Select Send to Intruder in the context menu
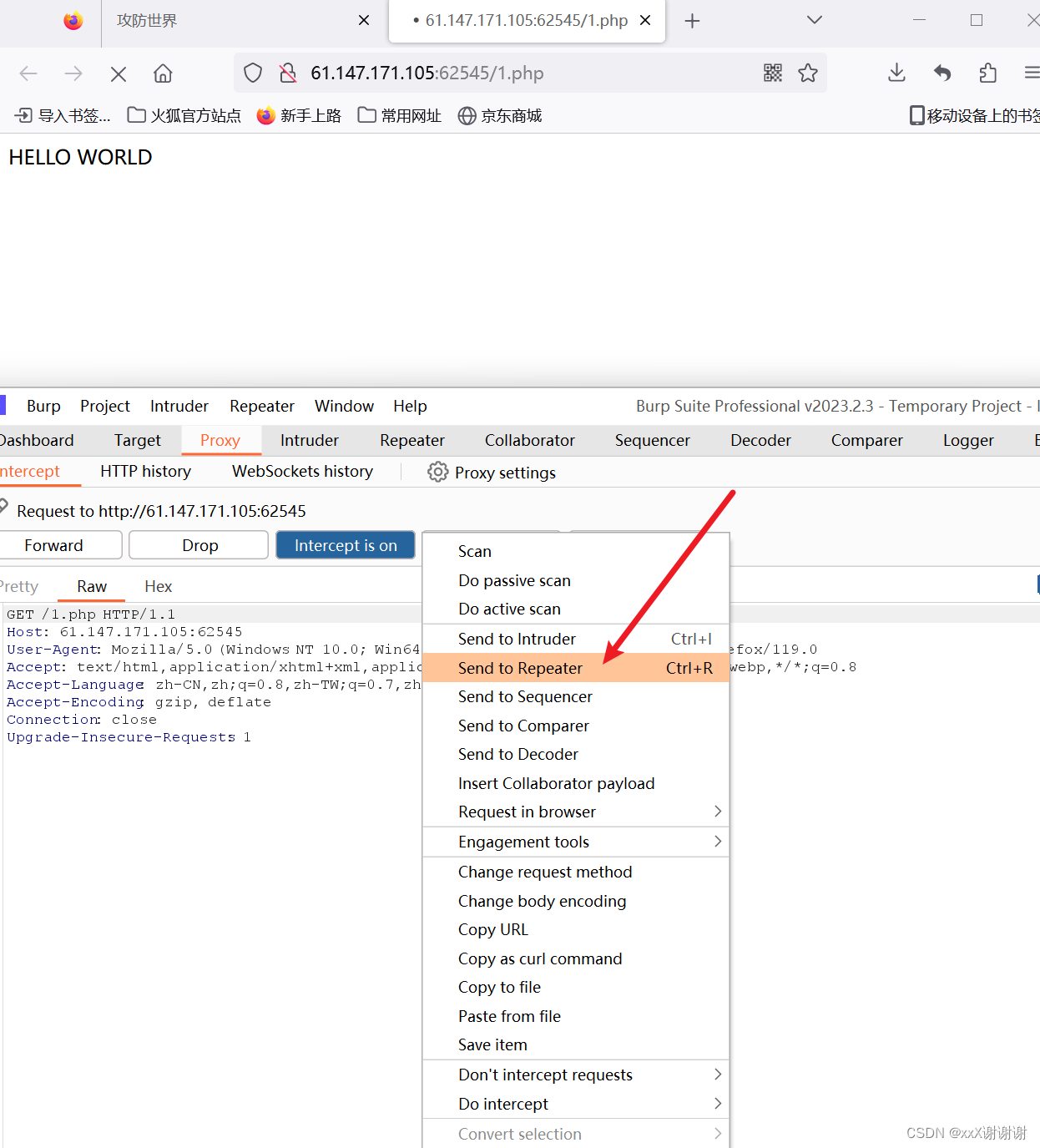Image resolution: width=1040 pixels, height=1148 pixels. pyautogui.click(x=517, y=639)
